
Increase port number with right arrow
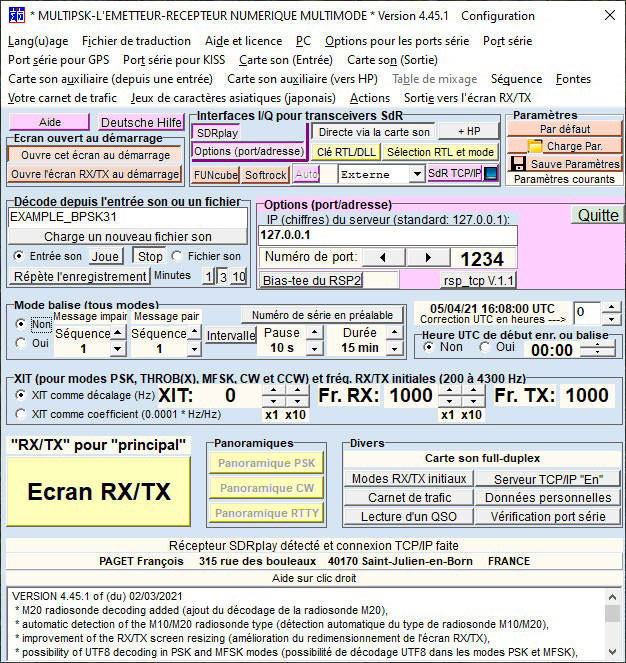(x=428, y=257)
